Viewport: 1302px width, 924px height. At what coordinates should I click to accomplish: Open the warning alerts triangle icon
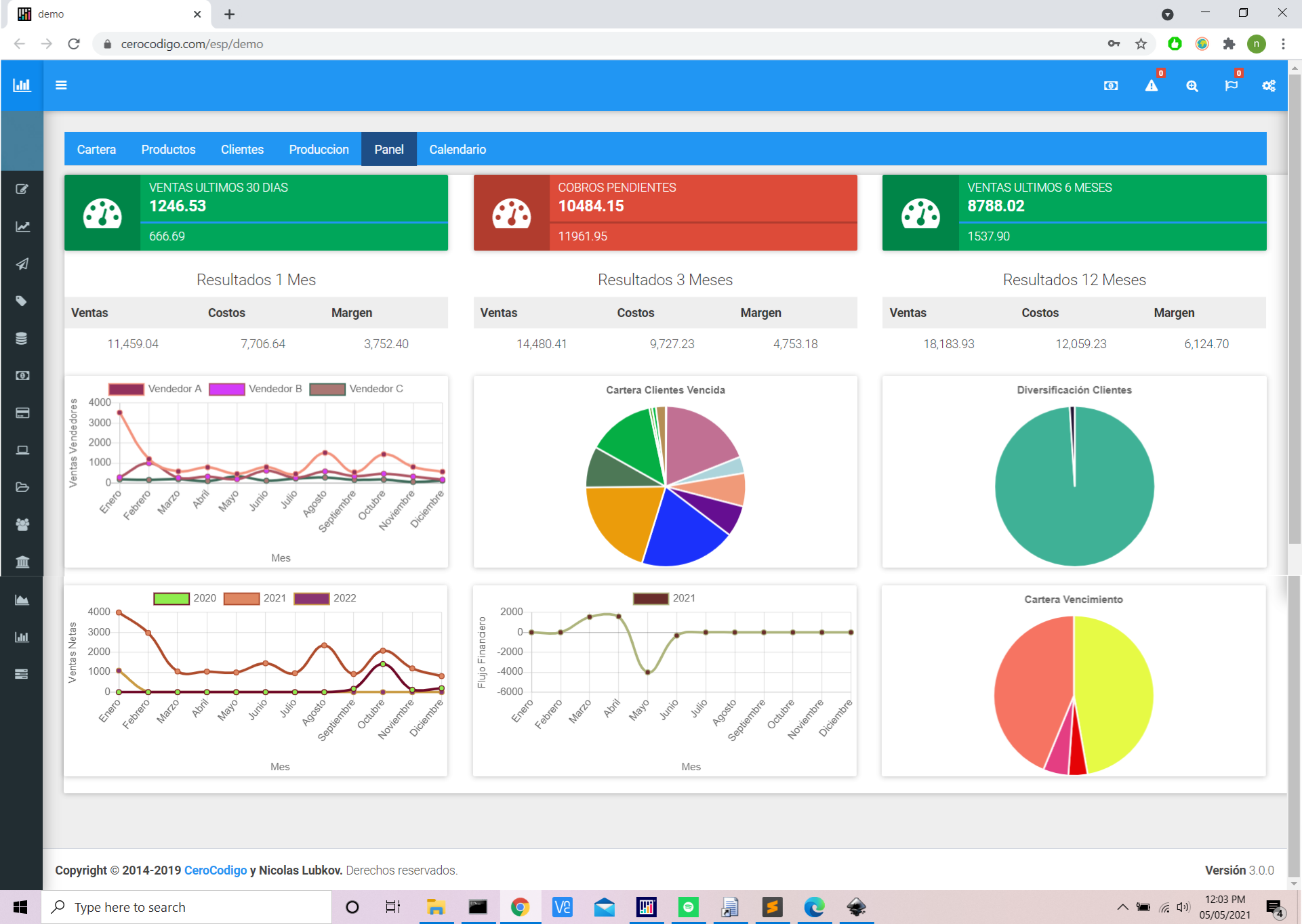click(x=1151, y=86)
